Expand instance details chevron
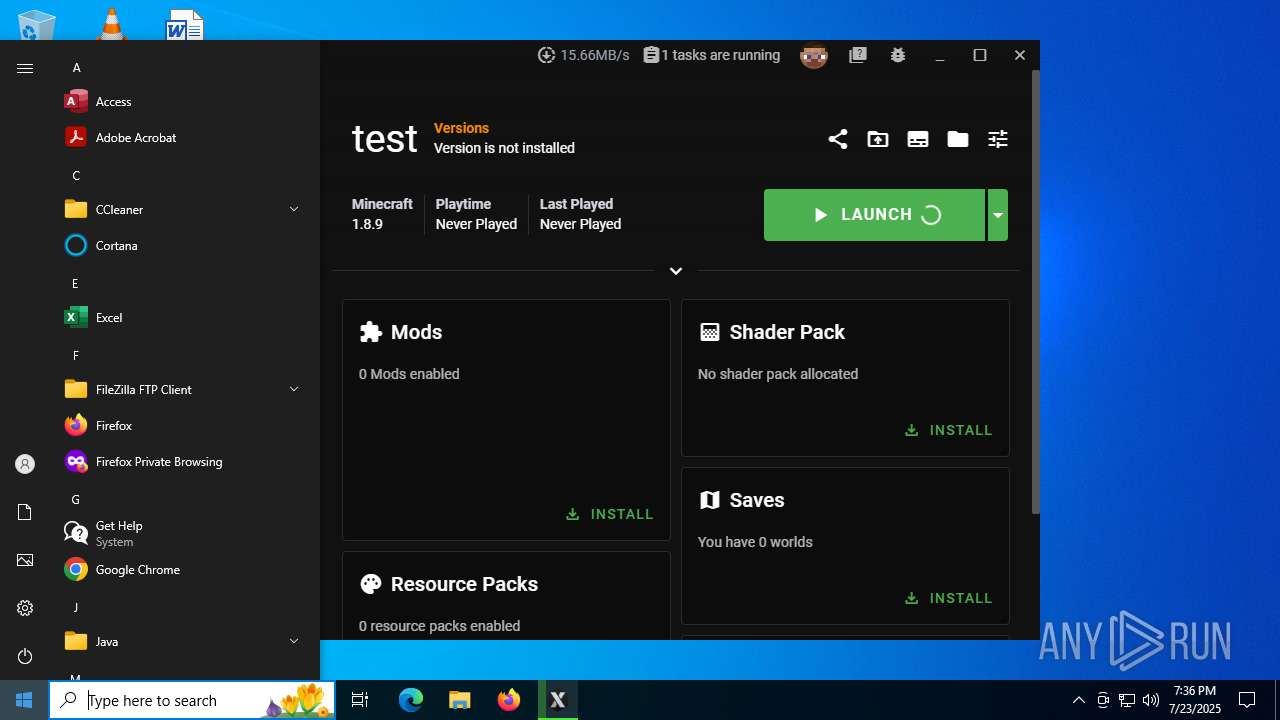 (676, 271)
